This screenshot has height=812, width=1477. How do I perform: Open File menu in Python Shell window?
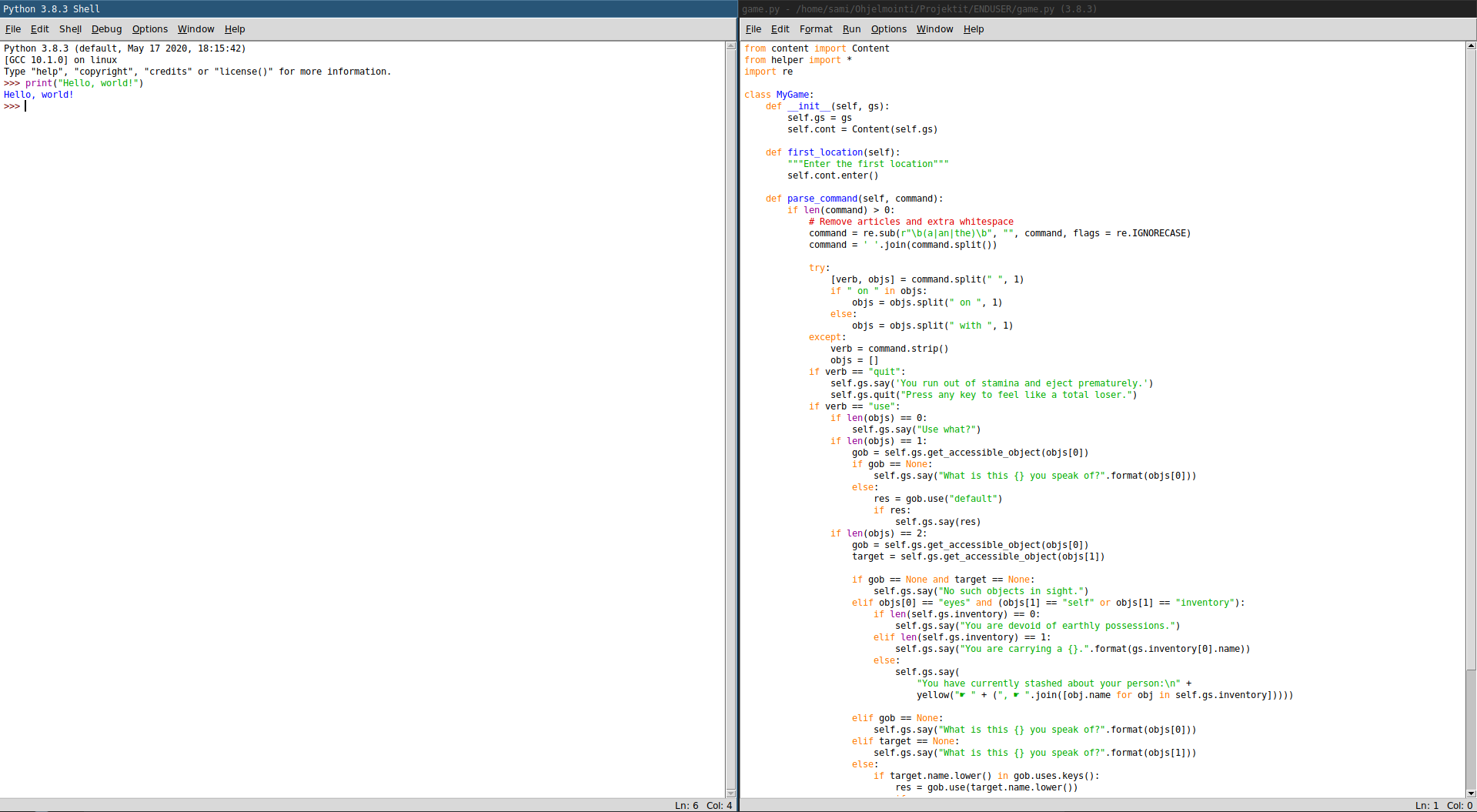(13, 29)
